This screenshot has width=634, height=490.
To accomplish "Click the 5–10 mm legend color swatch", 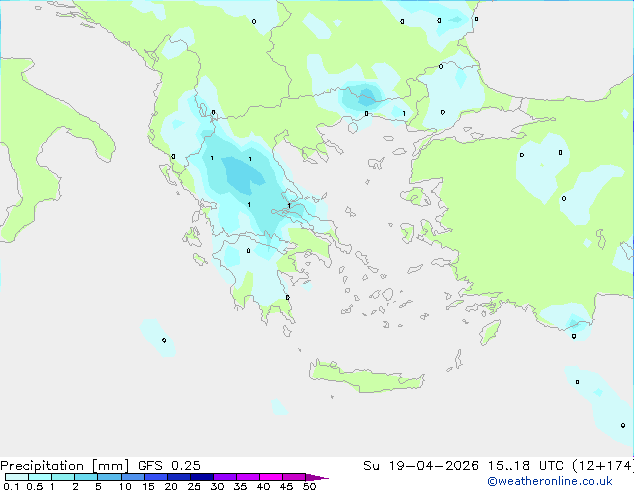I will pyautogui.click(x=109, y=477).
